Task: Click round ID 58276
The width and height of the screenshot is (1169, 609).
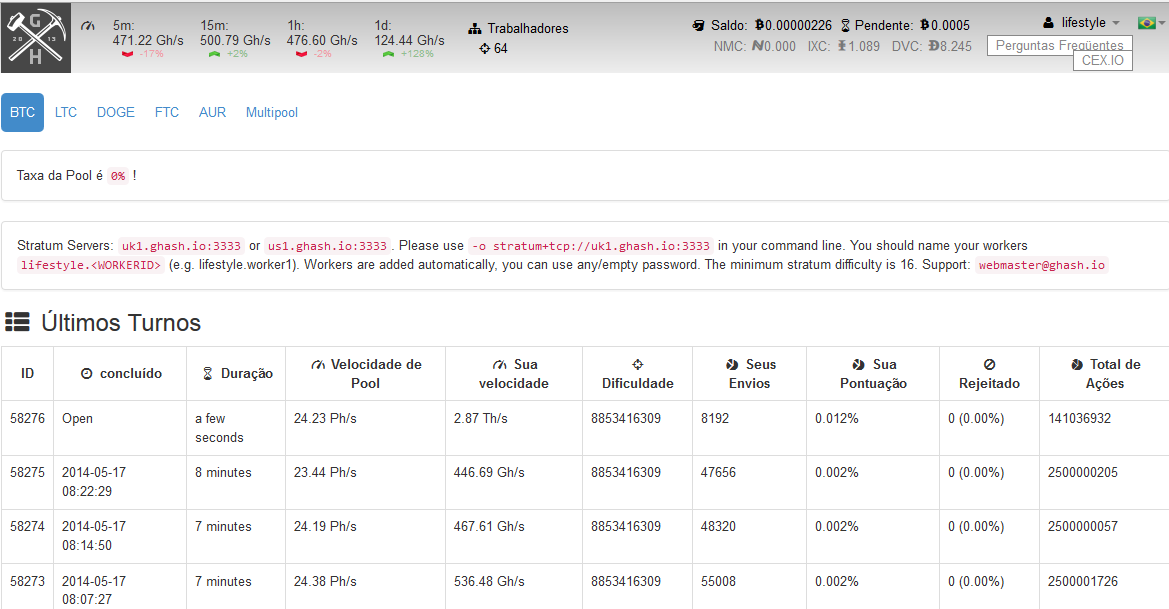Action: pos(28,419)
